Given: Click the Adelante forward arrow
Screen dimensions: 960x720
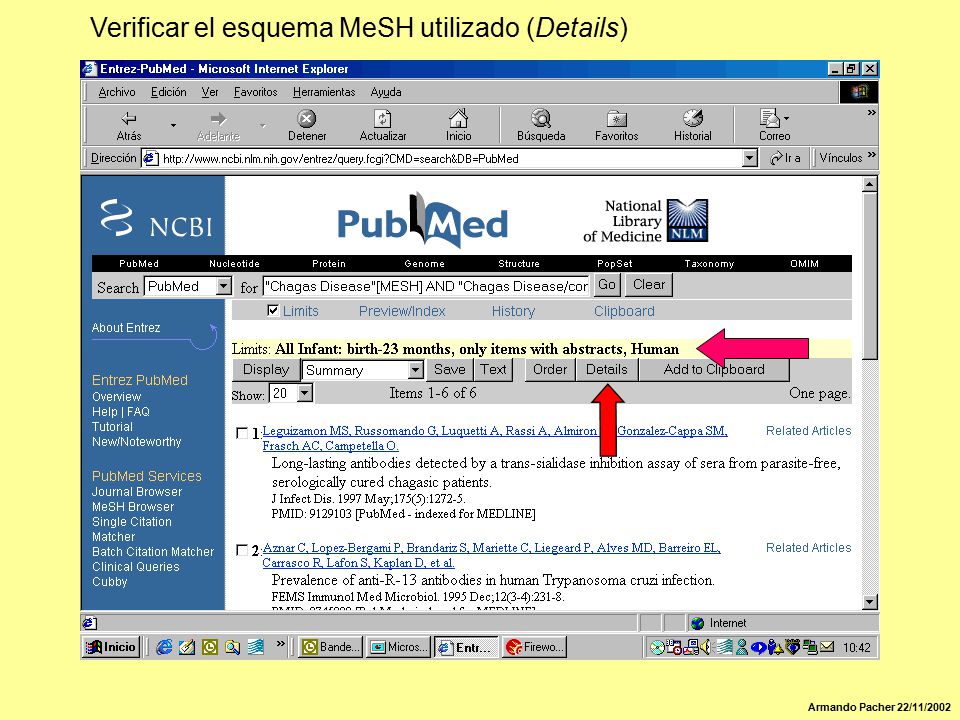Looking at the screenshot, I should click(218, 126).
